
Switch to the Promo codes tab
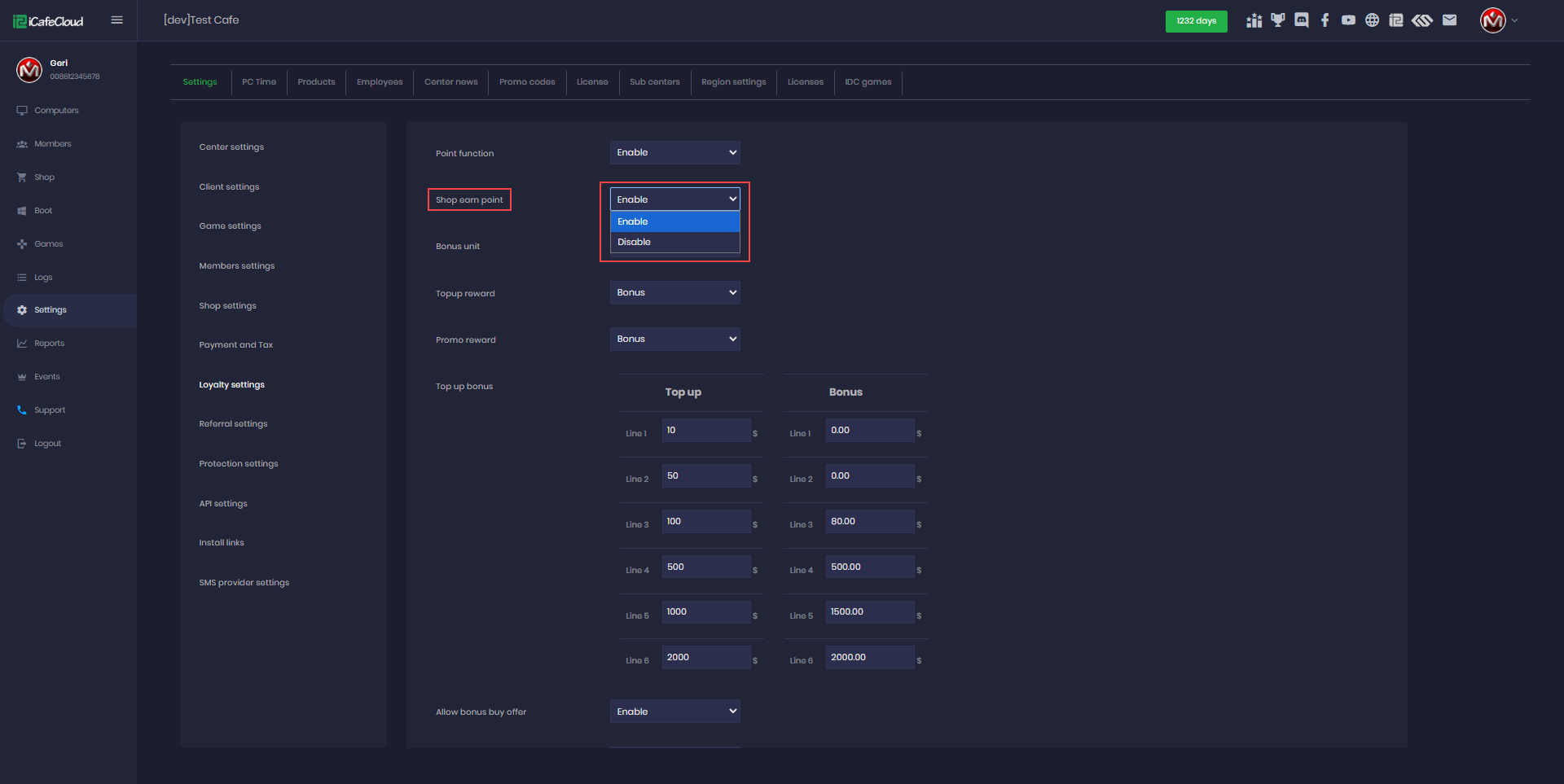pyautogui.click(x=527, y=82)
